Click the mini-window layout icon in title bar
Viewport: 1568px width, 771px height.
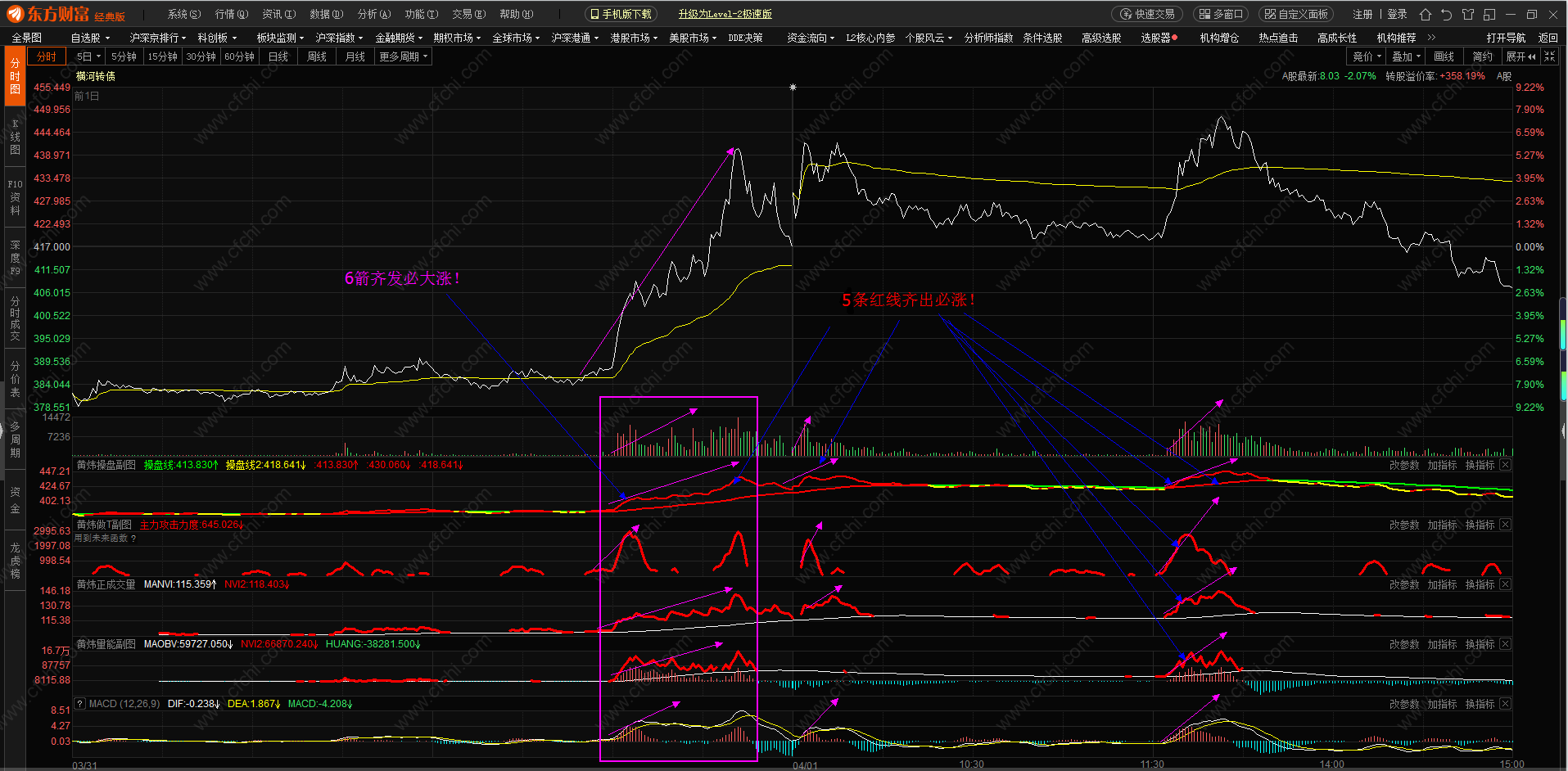pos(1489,14)
